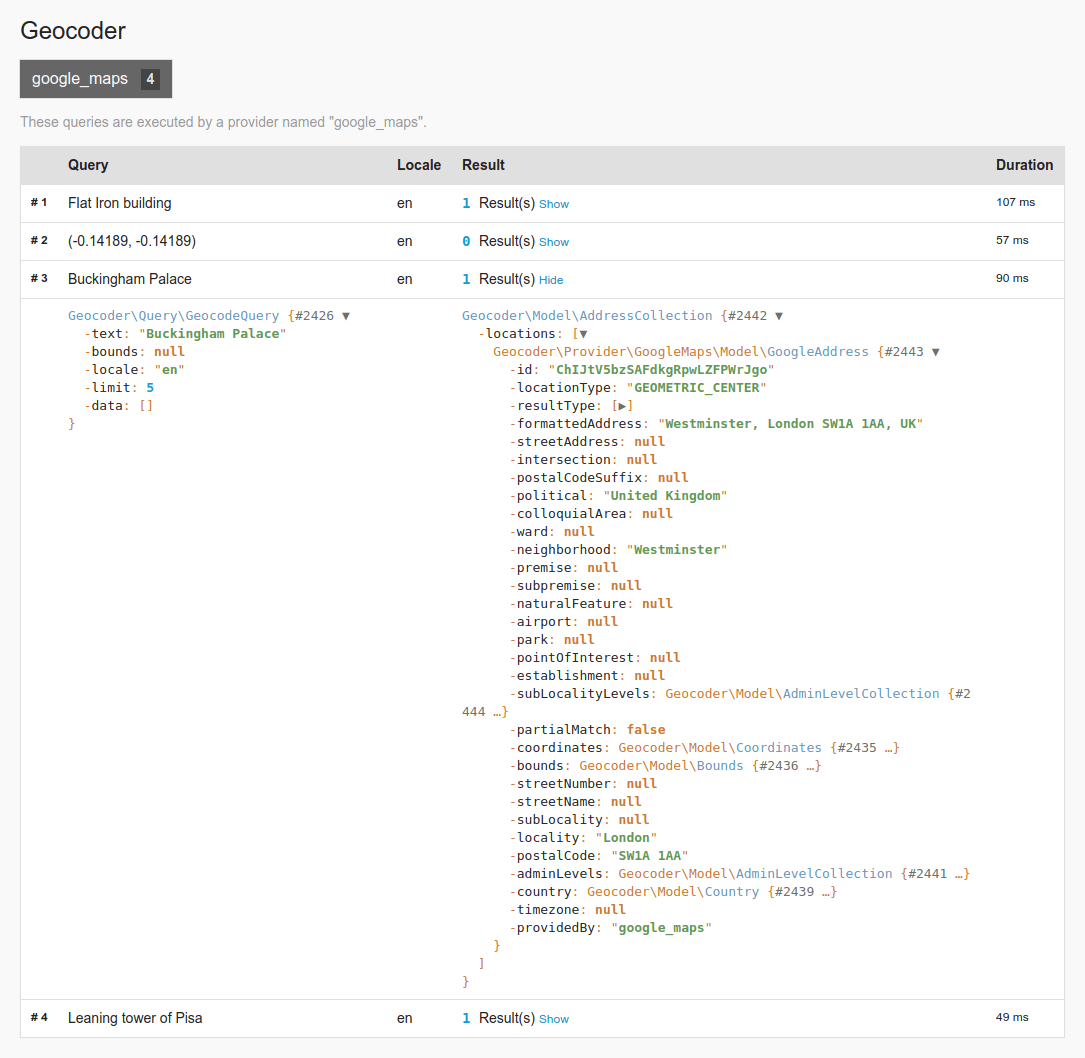The image size is (1085, 1058).
Task: Collapse the locations array arrow
Action: click(583, 334)
